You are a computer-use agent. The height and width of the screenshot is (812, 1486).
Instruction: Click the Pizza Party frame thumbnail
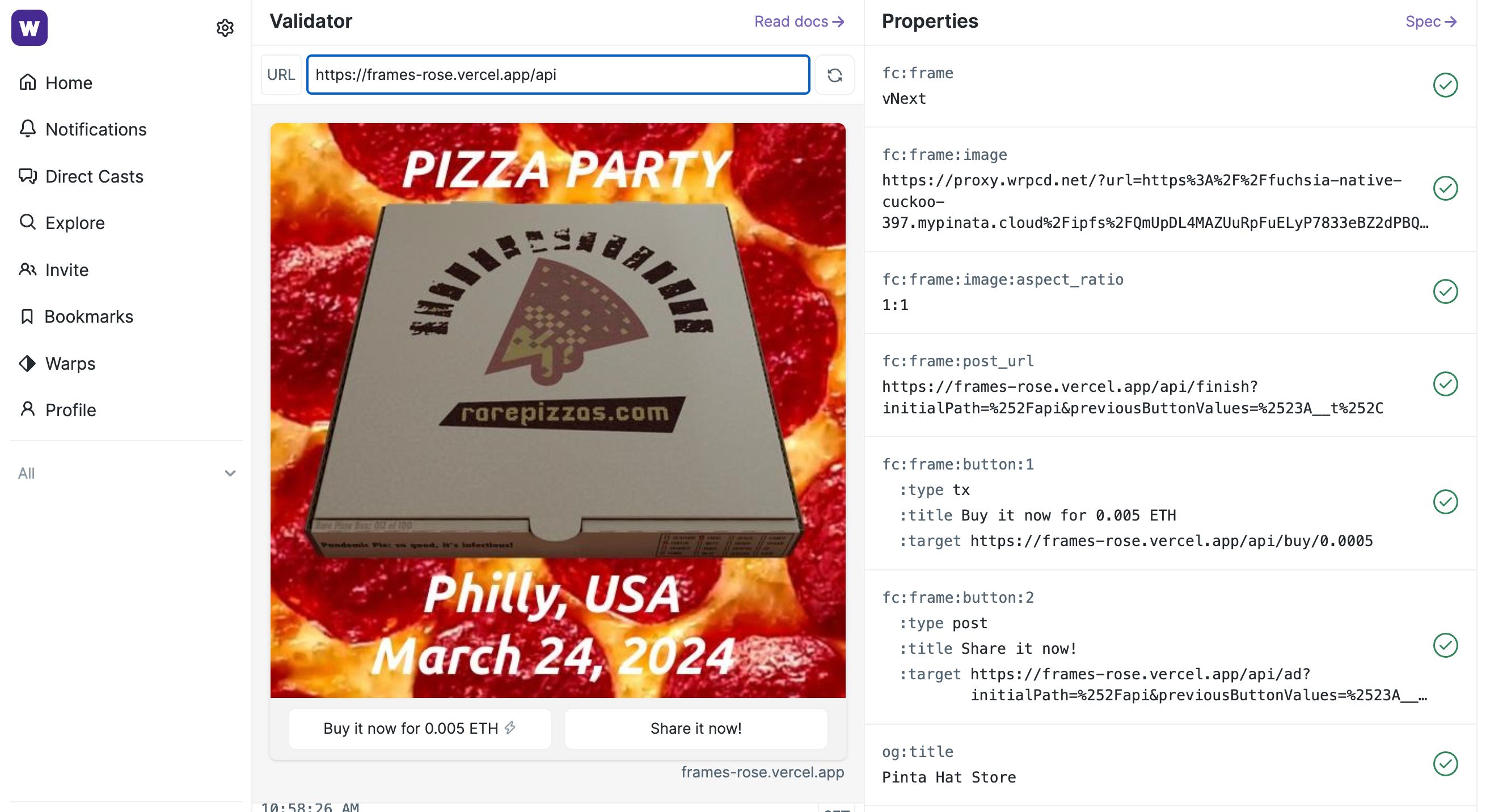558,410
